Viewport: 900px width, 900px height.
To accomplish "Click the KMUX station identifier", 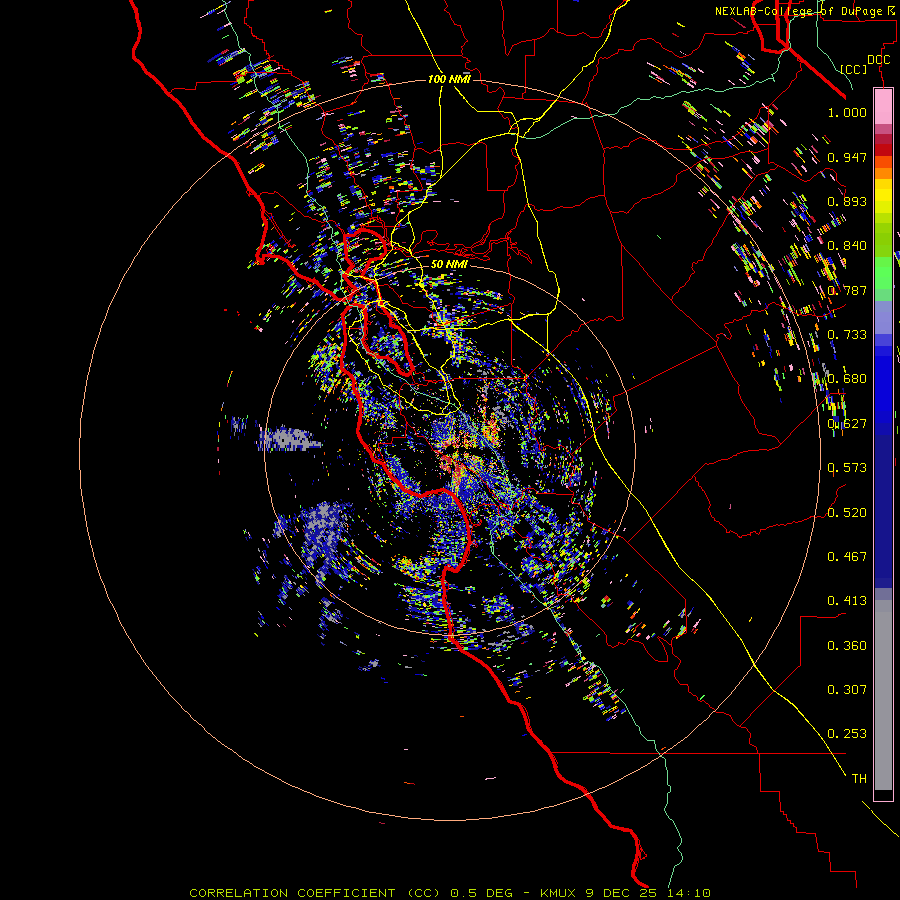I will coord(560,893).
